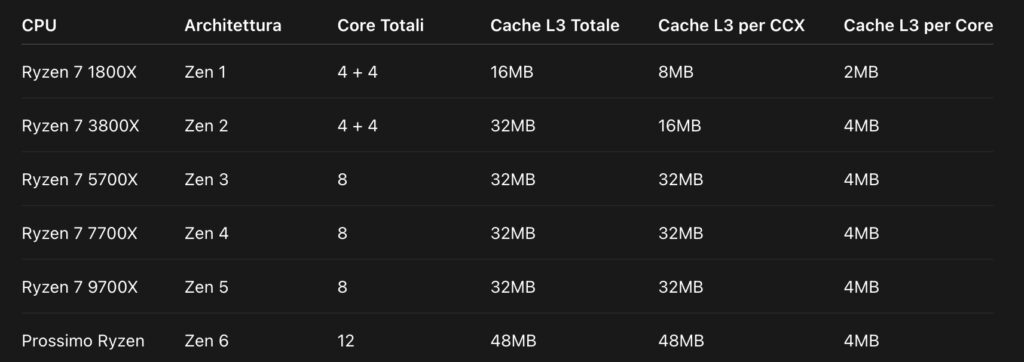Image resolution: width=1024 pixels, height=362 pixels.
Task: Click the Architettura column header
Action: click(232, 25)
